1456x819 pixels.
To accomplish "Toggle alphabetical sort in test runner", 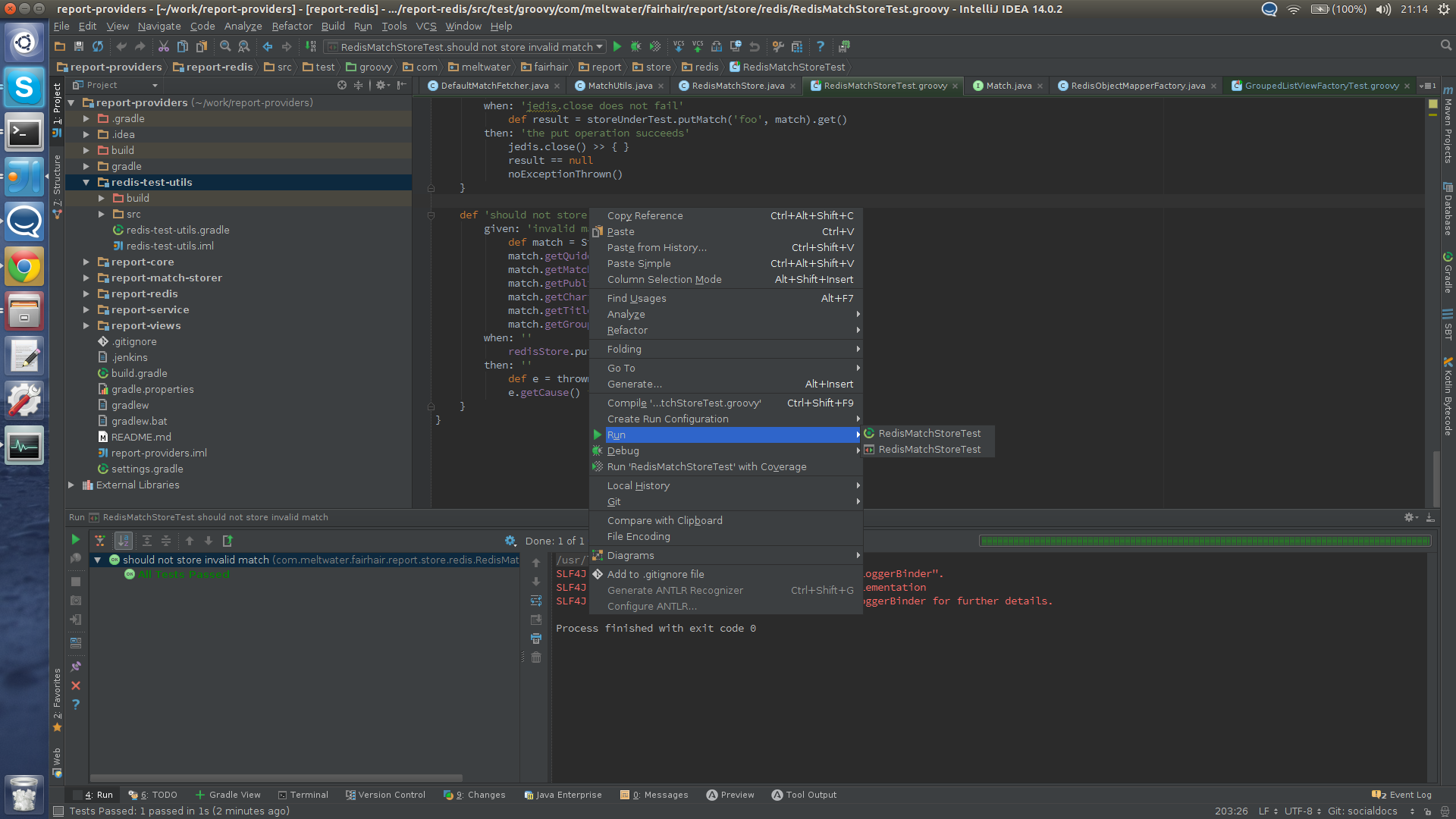I will click(123, 541).
